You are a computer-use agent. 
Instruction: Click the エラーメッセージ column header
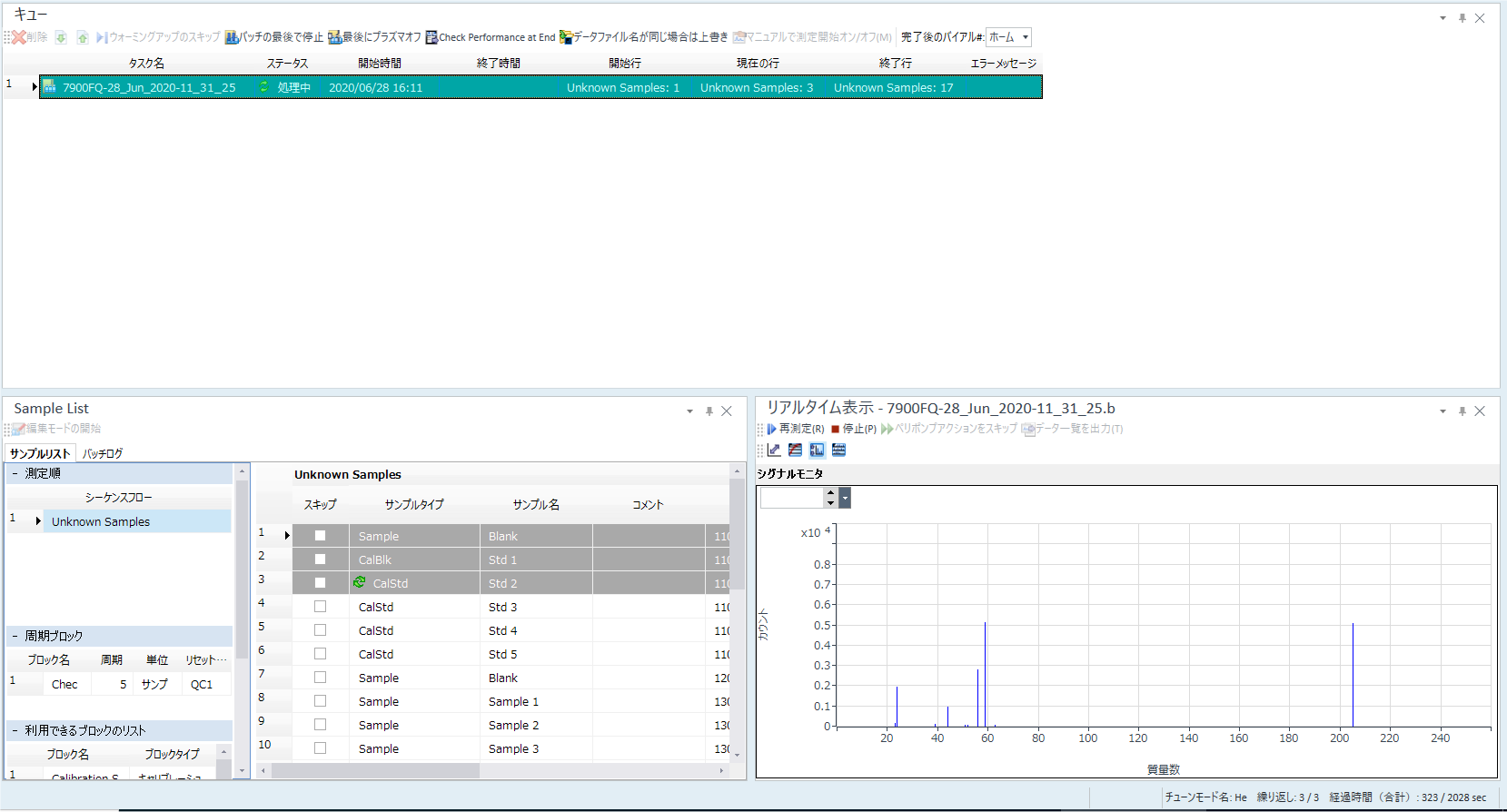(x=1004, y=63)
